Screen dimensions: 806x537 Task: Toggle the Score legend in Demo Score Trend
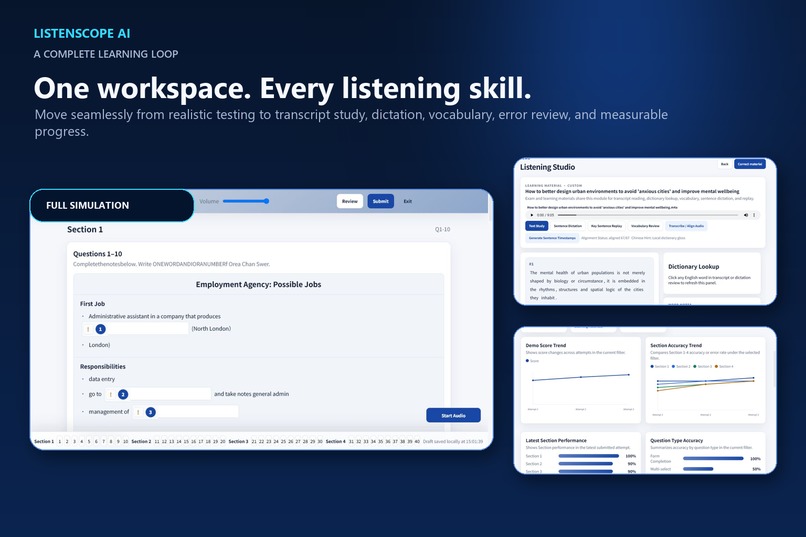(533, 361)
